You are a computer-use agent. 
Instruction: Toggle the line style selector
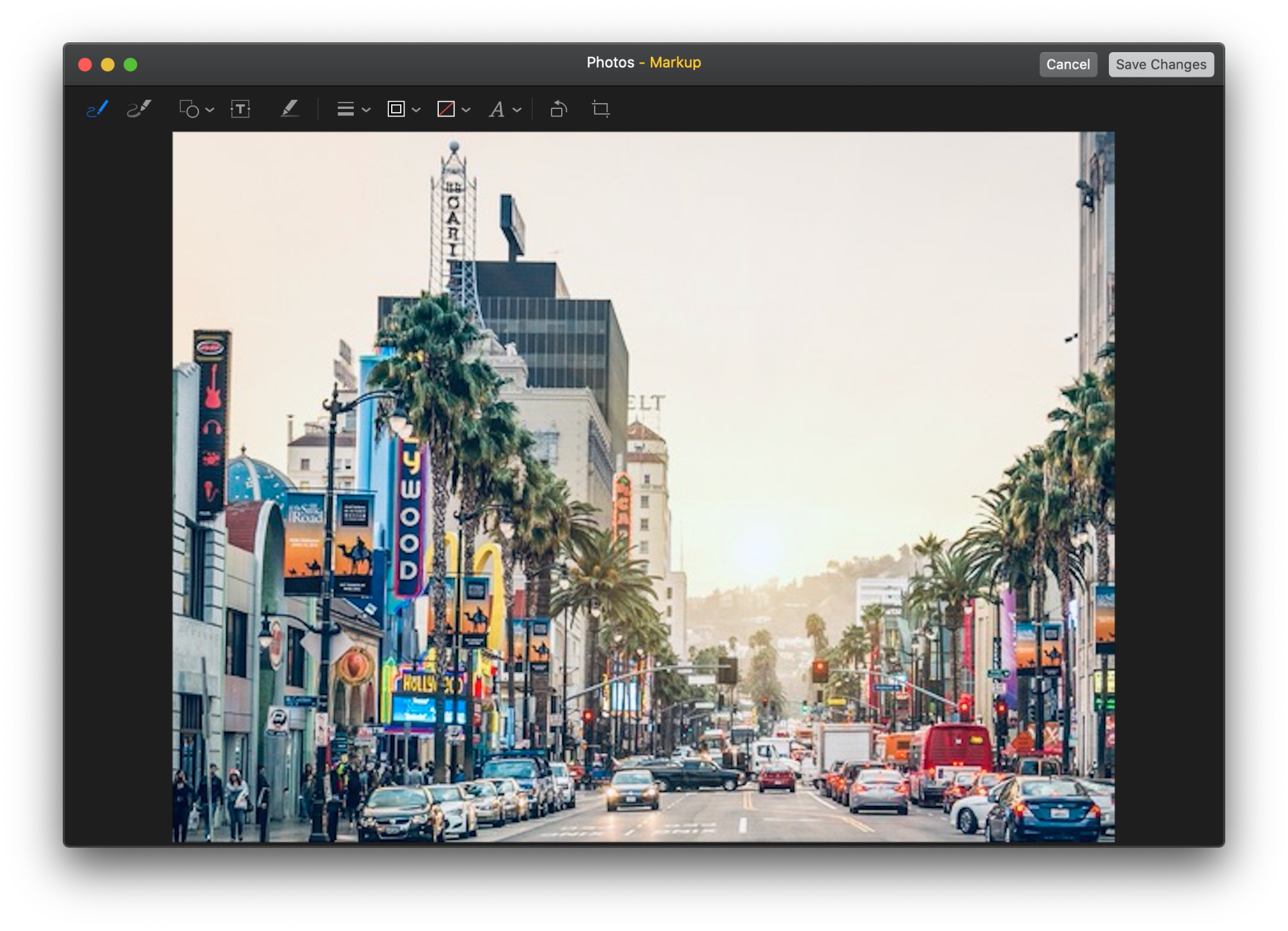tap(353, 109)
